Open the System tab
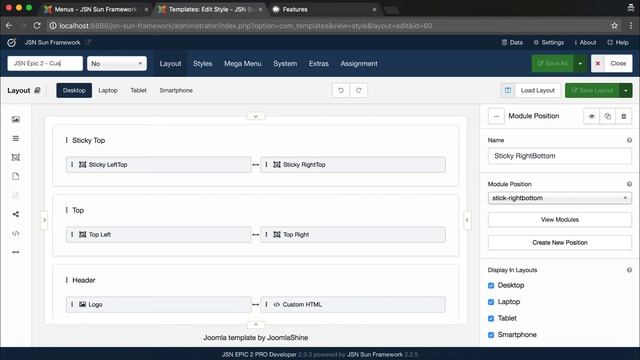 tap(285, 63)
